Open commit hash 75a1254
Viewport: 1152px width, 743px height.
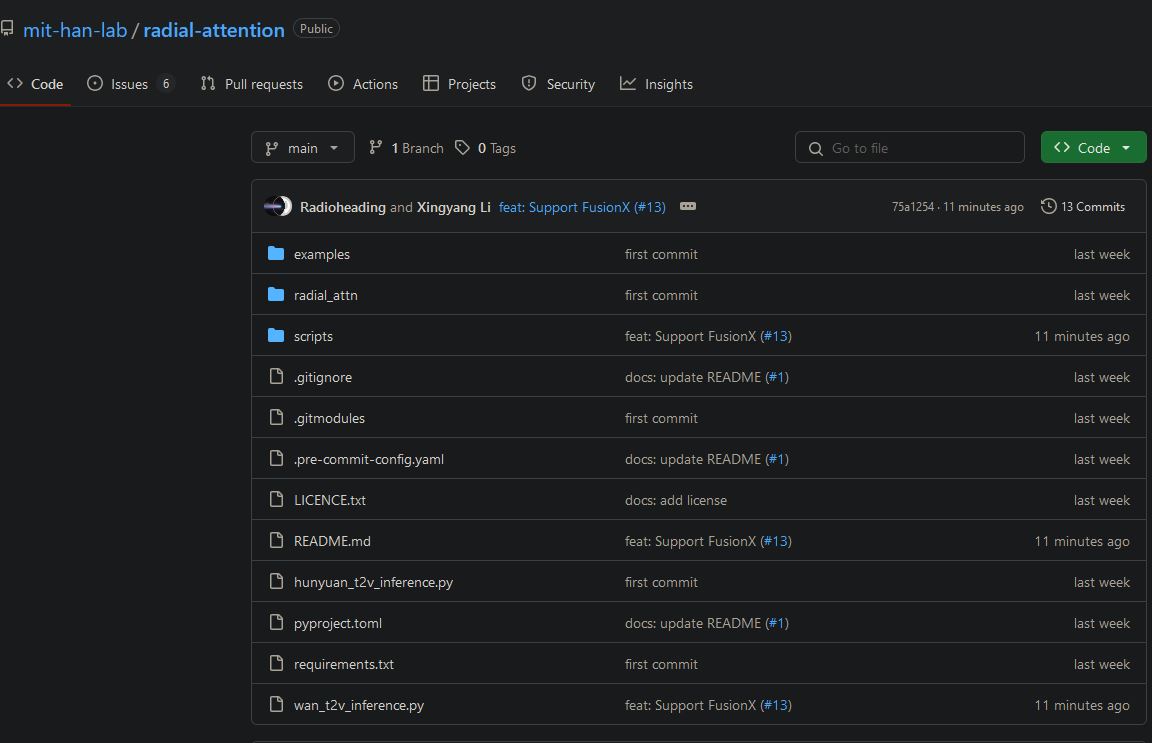pos(912,207)
